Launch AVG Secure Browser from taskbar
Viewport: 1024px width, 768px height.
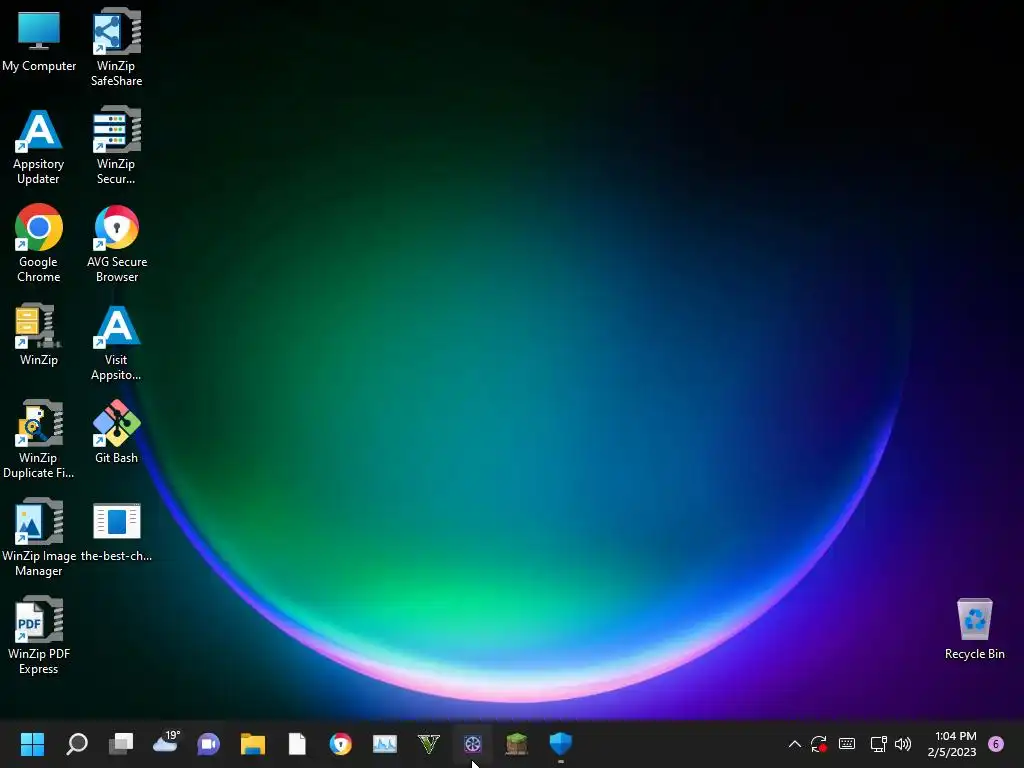[340, 744]
